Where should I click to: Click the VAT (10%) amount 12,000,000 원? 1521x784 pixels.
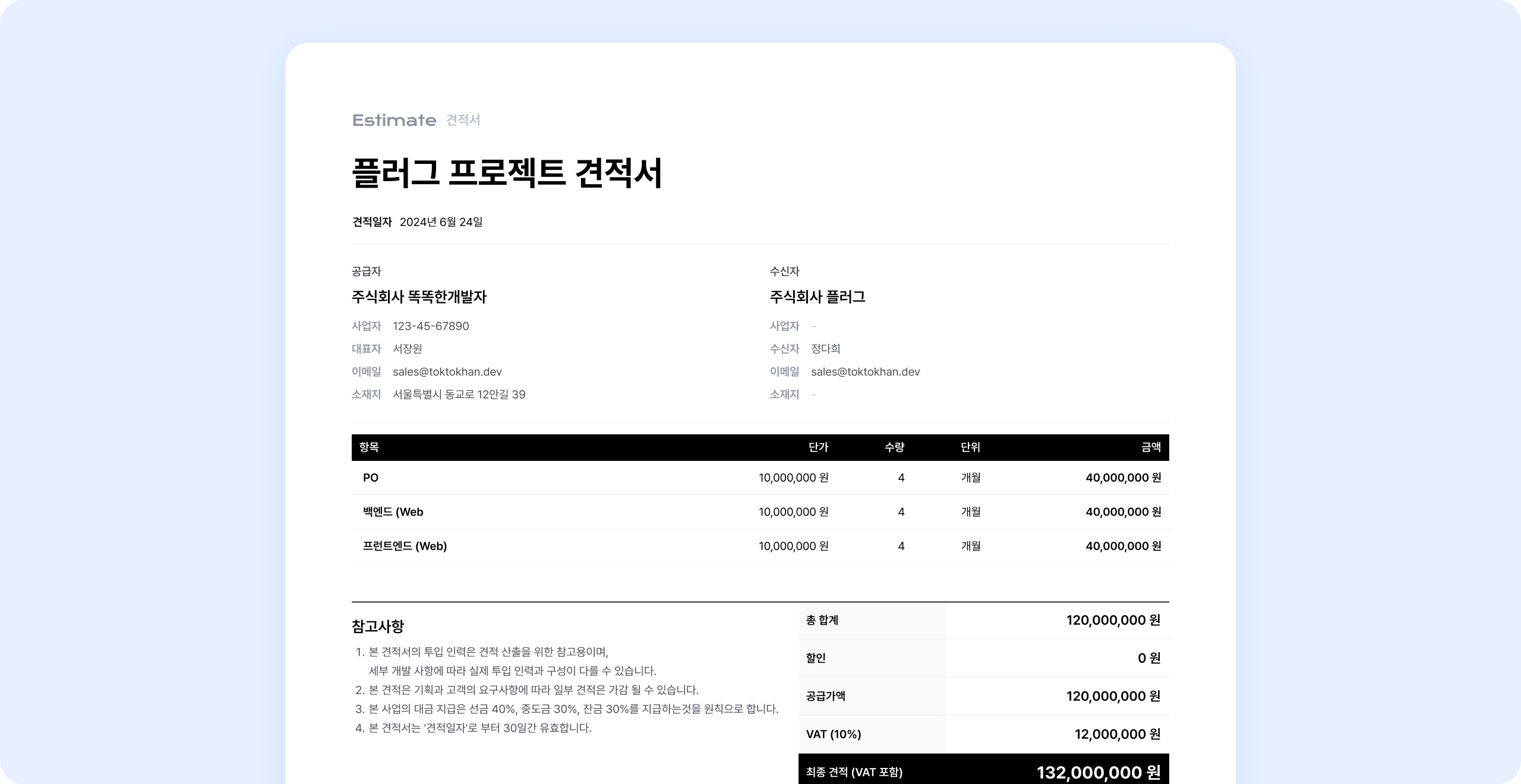pyautogui.click(x=1117, y=734)
